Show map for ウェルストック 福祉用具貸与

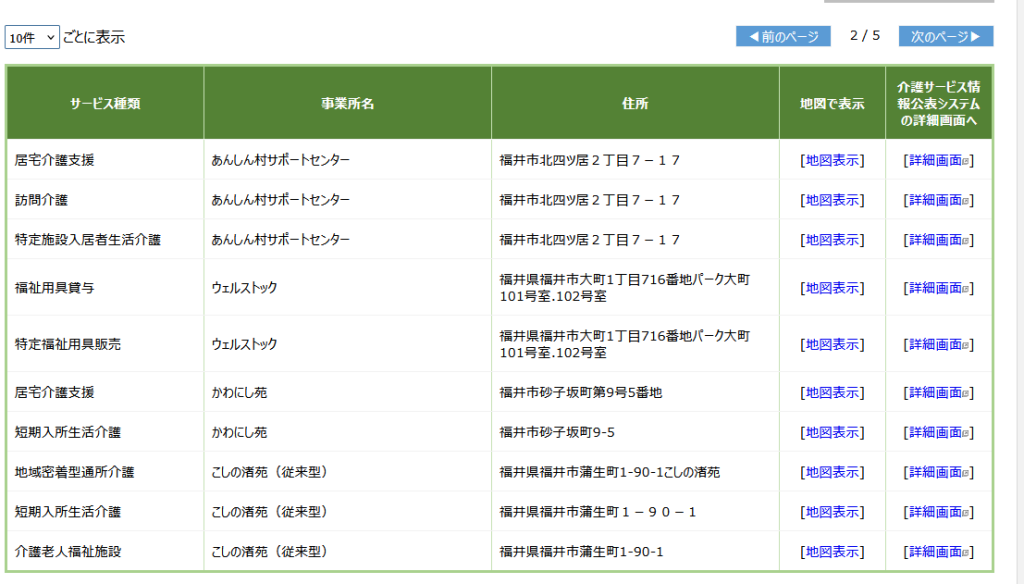click(x=832, y=287)
